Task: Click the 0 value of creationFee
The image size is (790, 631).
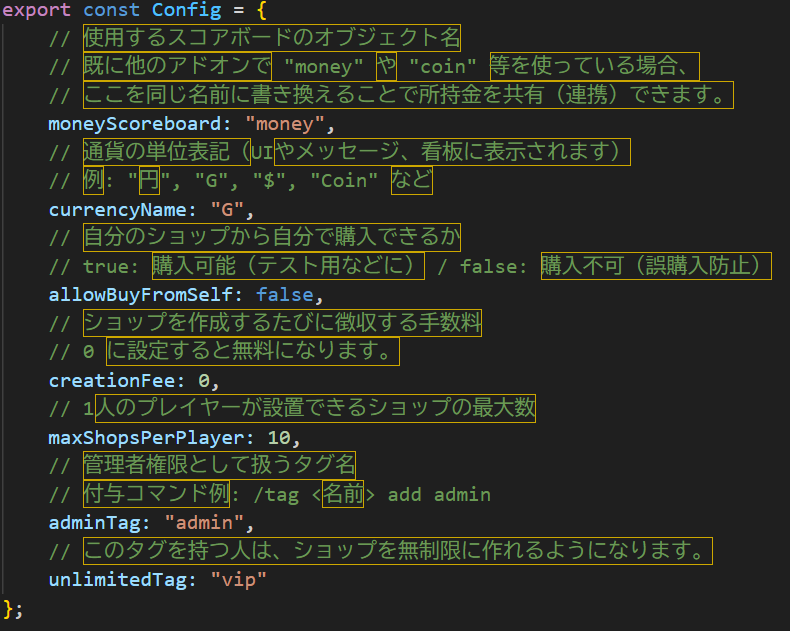Action: [202, 381]
